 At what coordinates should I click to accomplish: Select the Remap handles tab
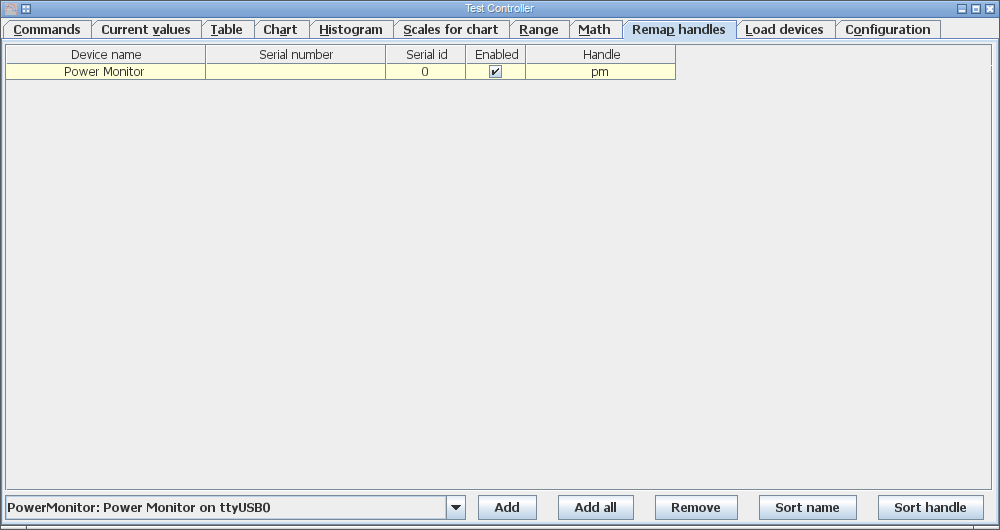click(x=679, y=30)
